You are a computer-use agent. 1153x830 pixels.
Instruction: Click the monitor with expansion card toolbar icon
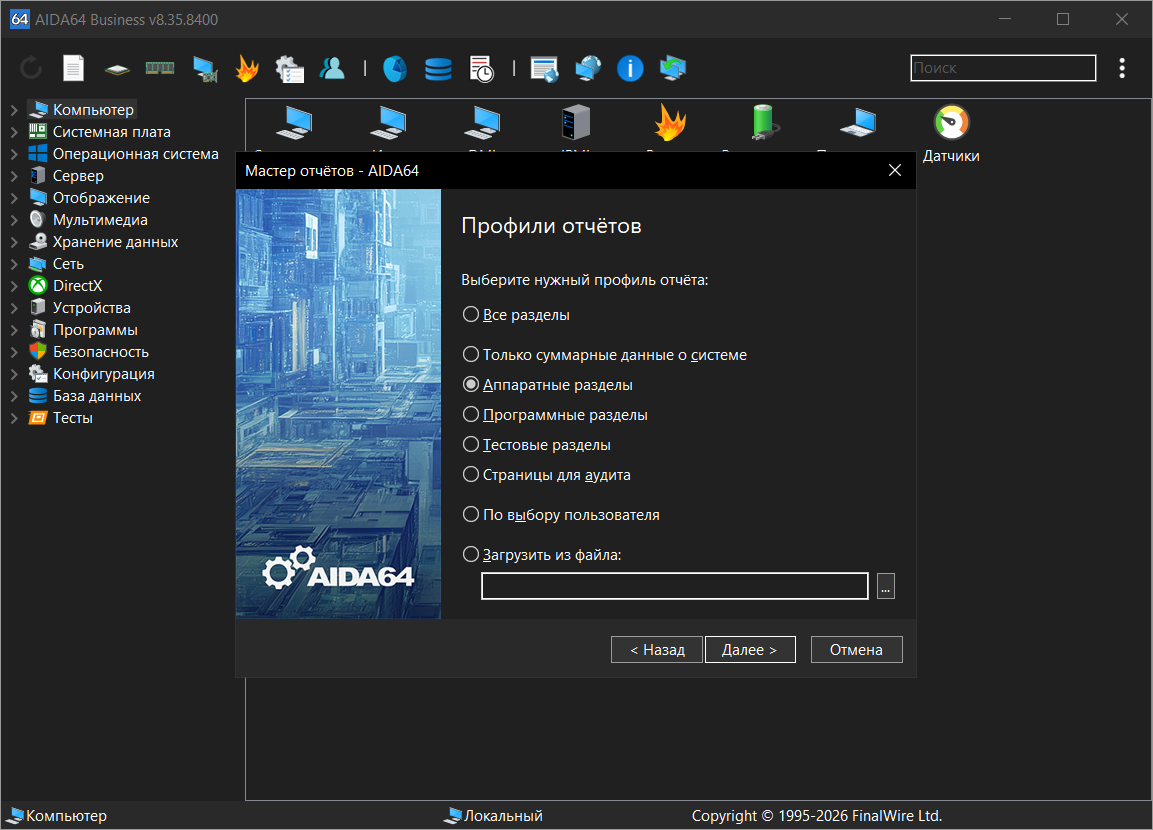(x=205, y=68)
